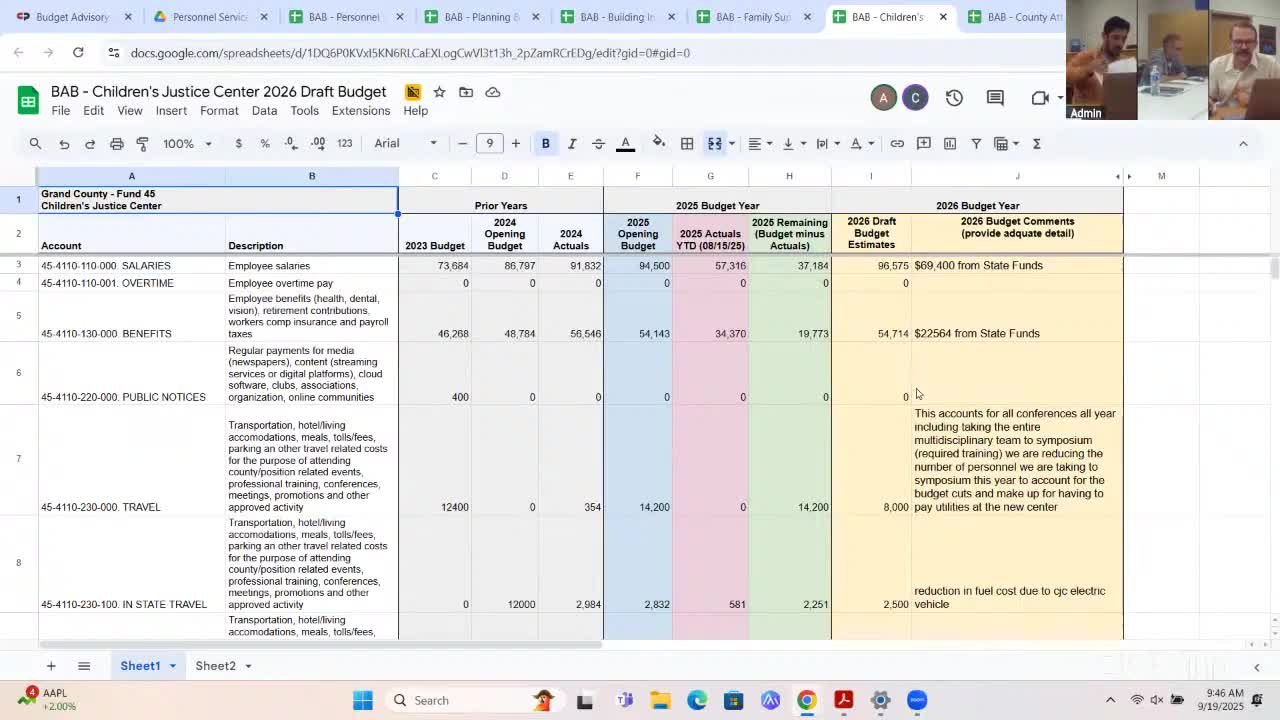The image size is (1280, 720).
Task: Toggle bold formatting in the toolbar
Action: coord(545,144)
